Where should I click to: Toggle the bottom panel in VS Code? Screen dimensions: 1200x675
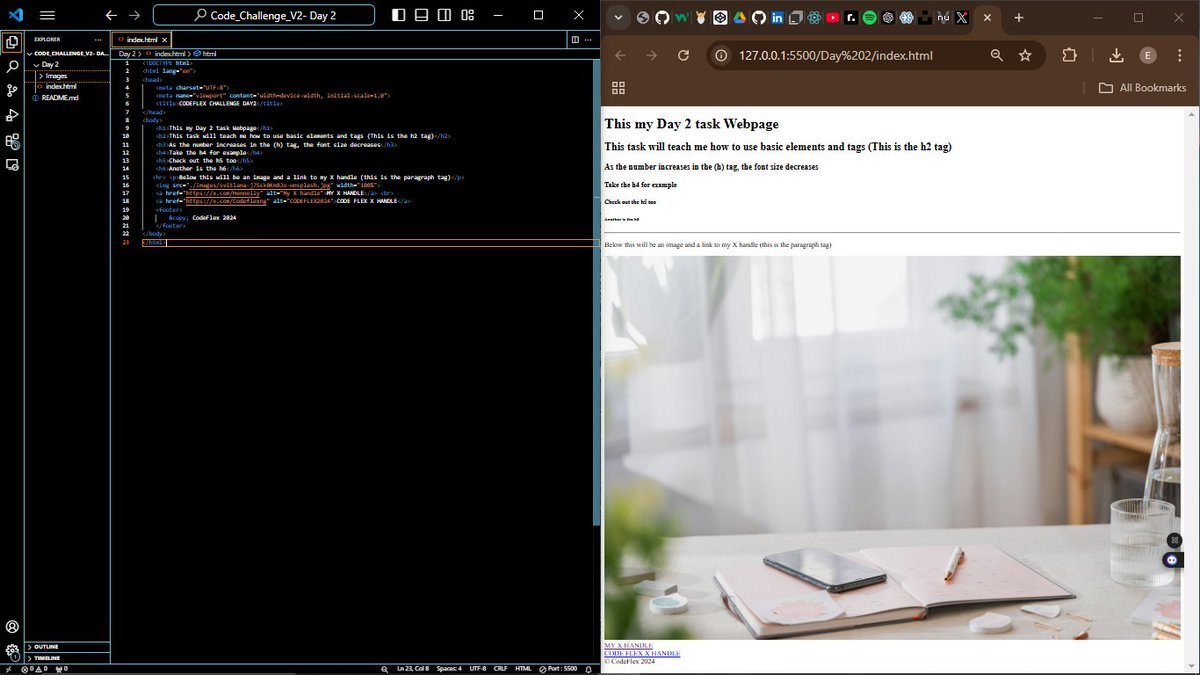pos(421,15)
